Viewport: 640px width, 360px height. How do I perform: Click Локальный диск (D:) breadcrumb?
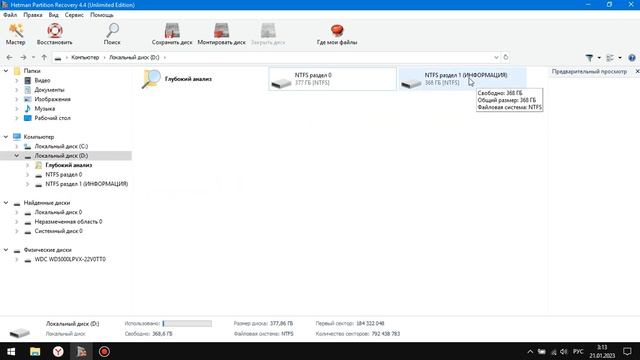click(x=134, y=58)
